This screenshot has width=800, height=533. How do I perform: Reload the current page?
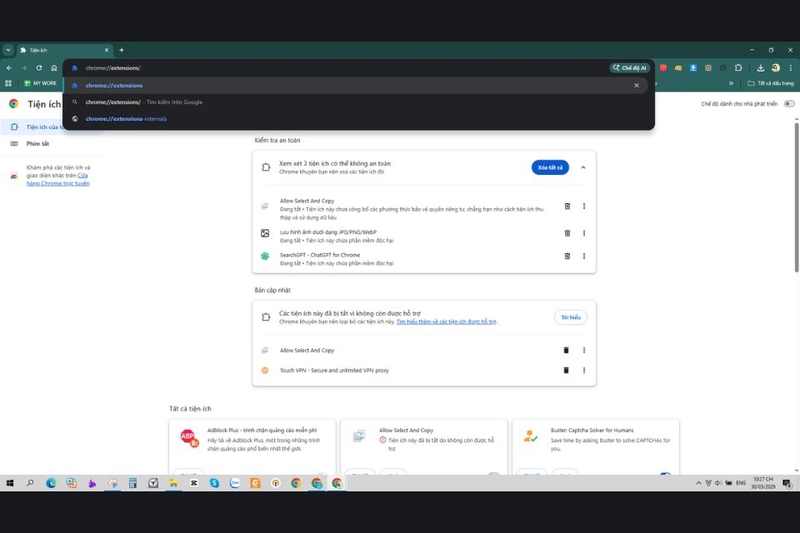39,68
